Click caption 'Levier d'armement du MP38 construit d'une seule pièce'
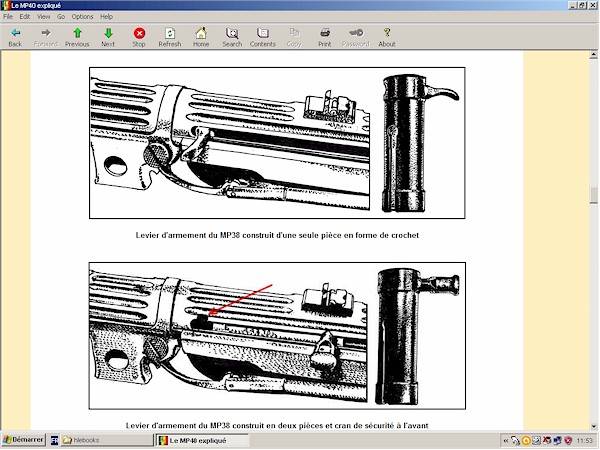This screenshot has height=450, width=600. click(277, 235)
